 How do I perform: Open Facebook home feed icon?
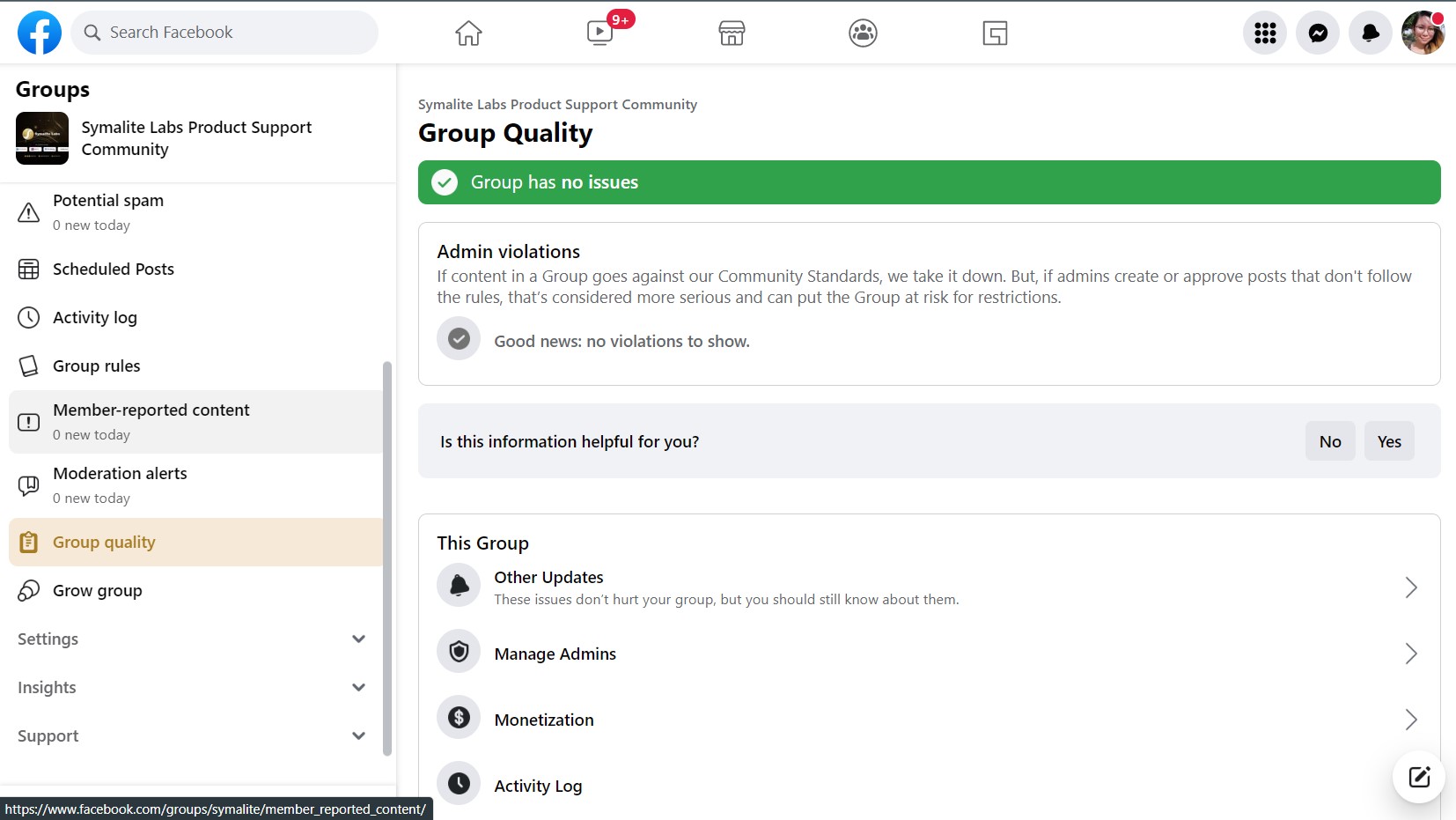click(x=468, y=33)
